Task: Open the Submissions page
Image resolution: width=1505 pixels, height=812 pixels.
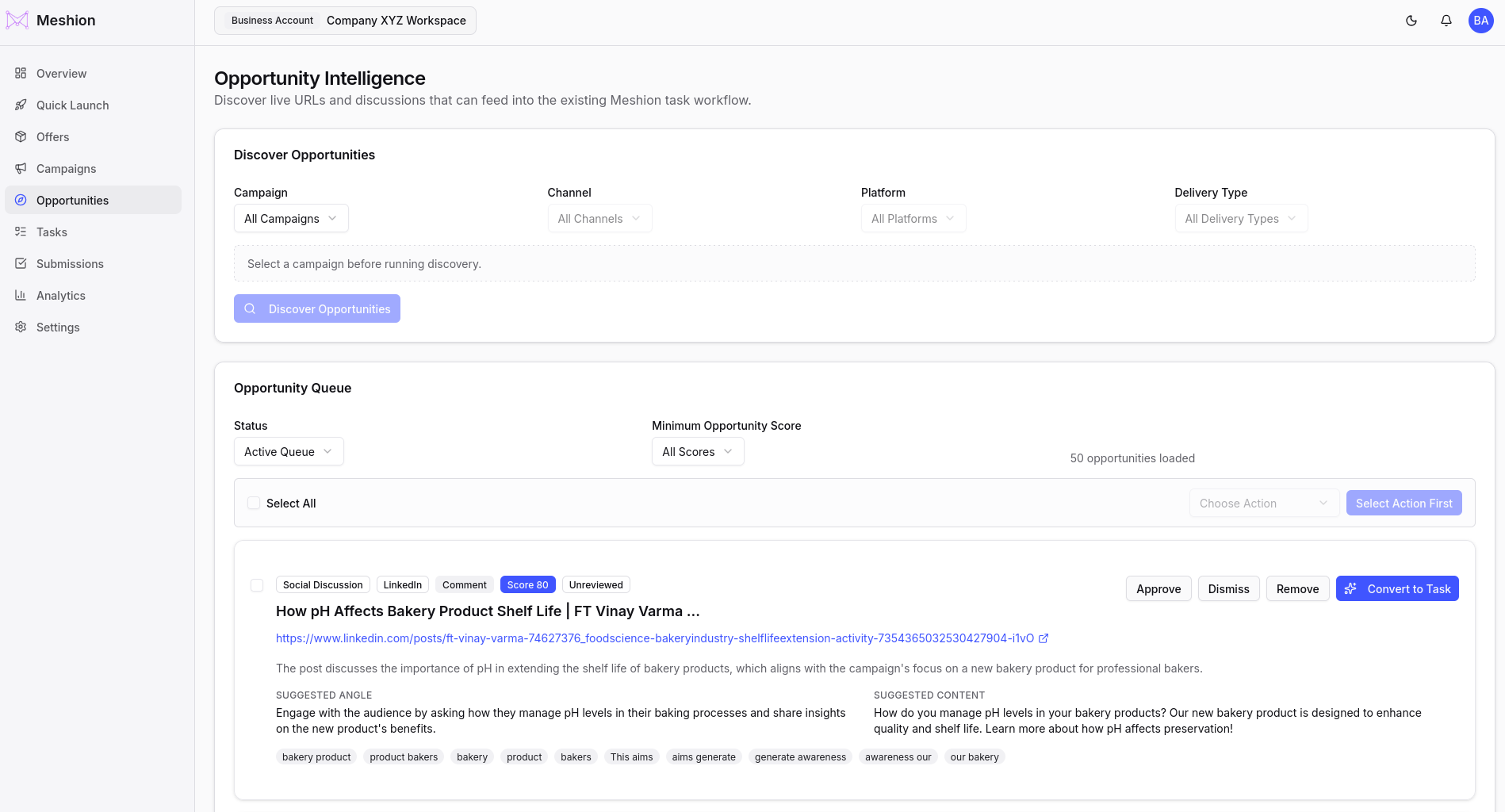Action: pos(93,263)
